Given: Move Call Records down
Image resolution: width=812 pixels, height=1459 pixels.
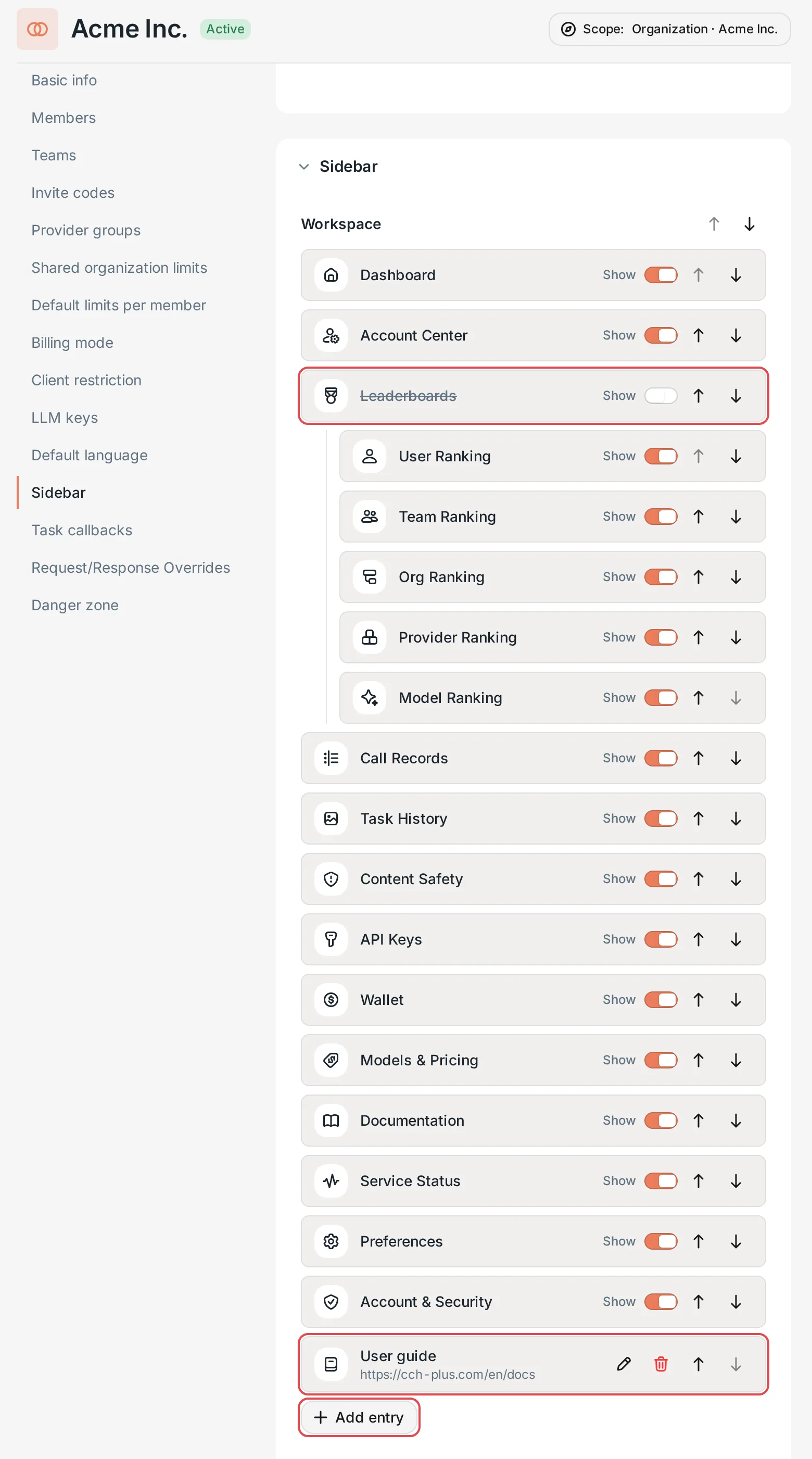Looking at the screenshot, I should [x=735, y=758].
